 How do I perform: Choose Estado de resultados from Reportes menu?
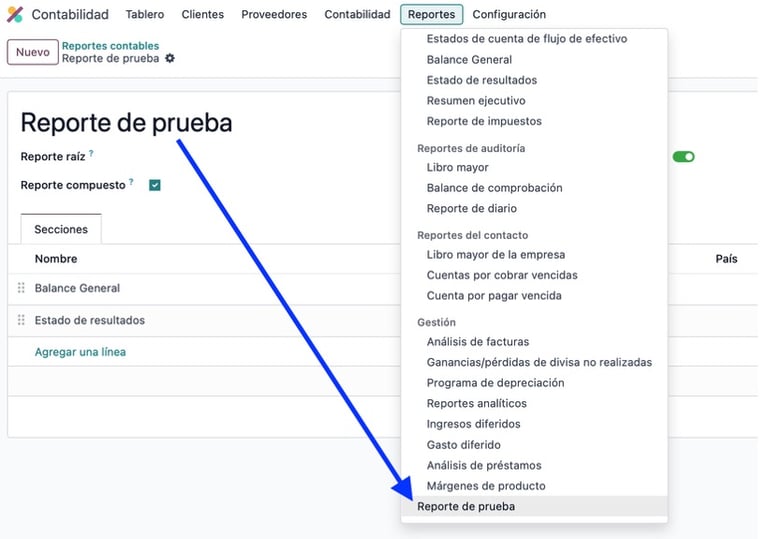pos(481,80)
